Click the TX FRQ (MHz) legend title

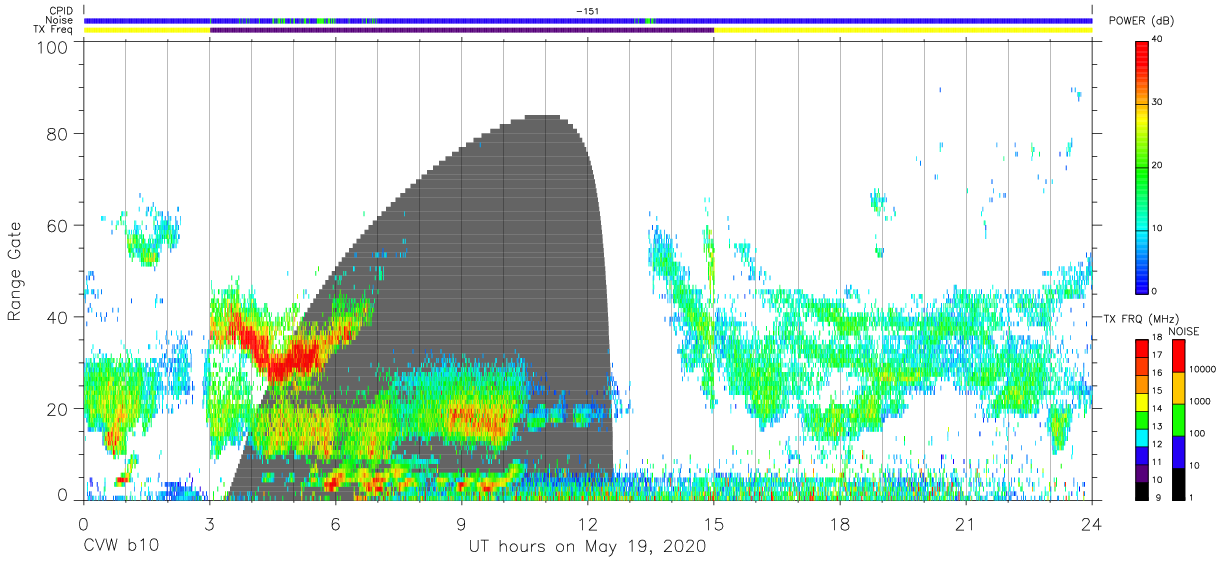[x=1140, y=318]
